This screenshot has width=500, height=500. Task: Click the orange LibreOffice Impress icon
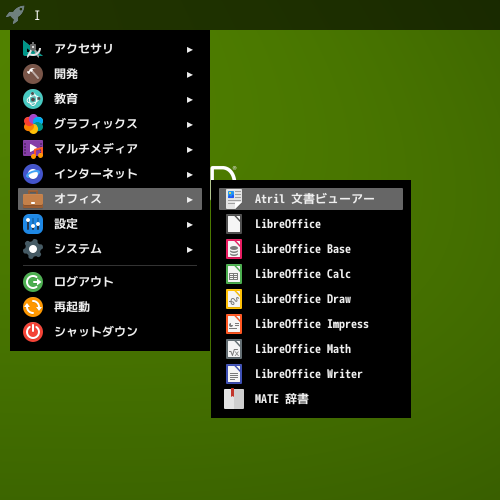(x=234, y=324)
